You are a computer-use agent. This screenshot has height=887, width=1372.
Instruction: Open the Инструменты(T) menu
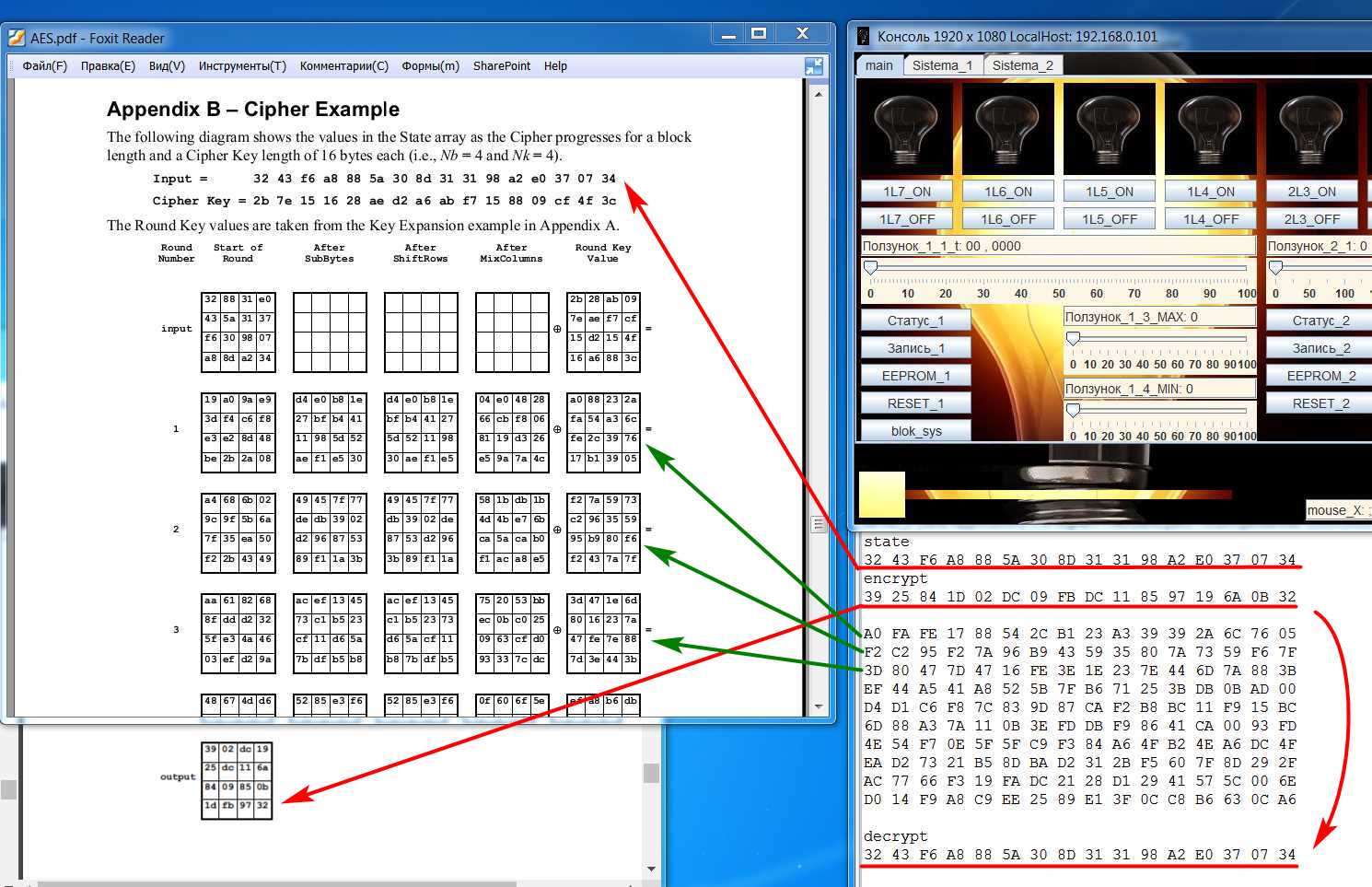click(242, 66)
